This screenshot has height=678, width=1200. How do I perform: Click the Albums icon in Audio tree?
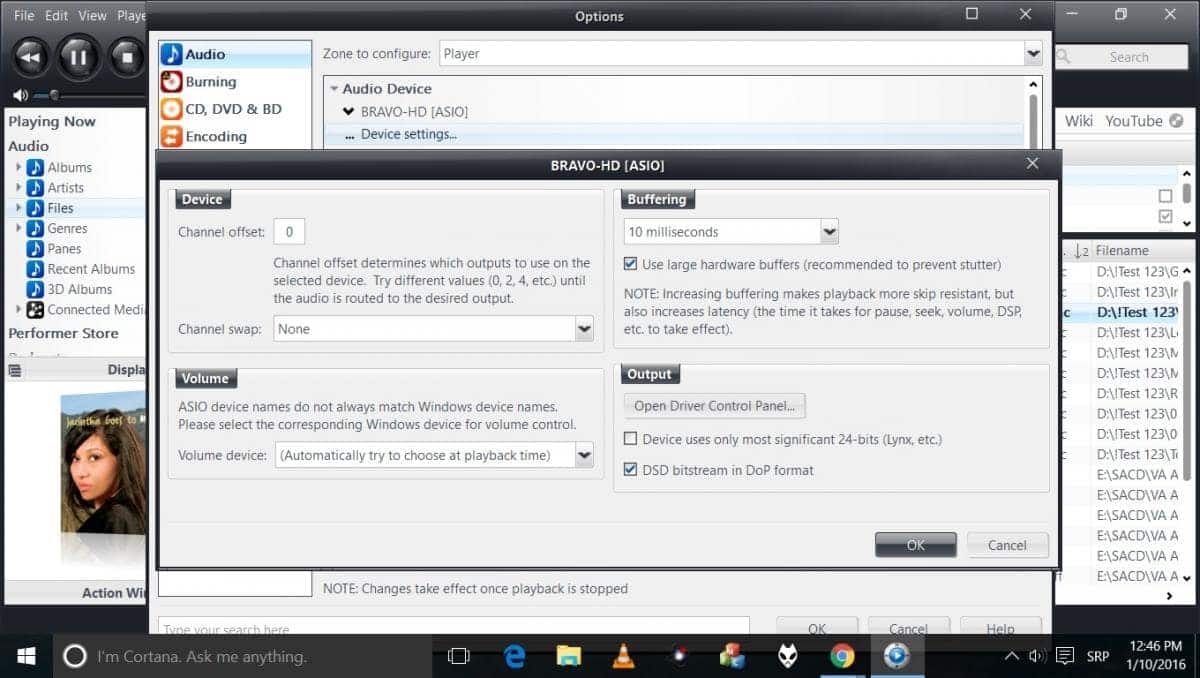point(35,167)
